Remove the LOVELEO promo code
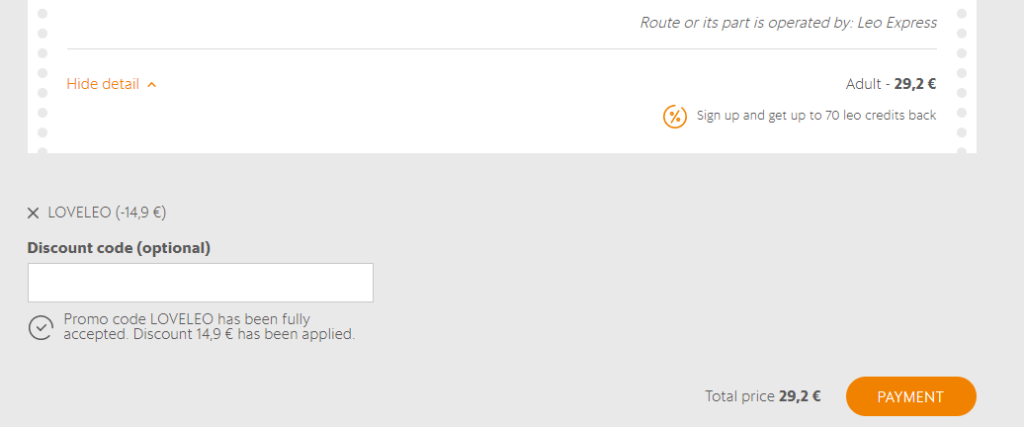 click(x=33, y=213)
